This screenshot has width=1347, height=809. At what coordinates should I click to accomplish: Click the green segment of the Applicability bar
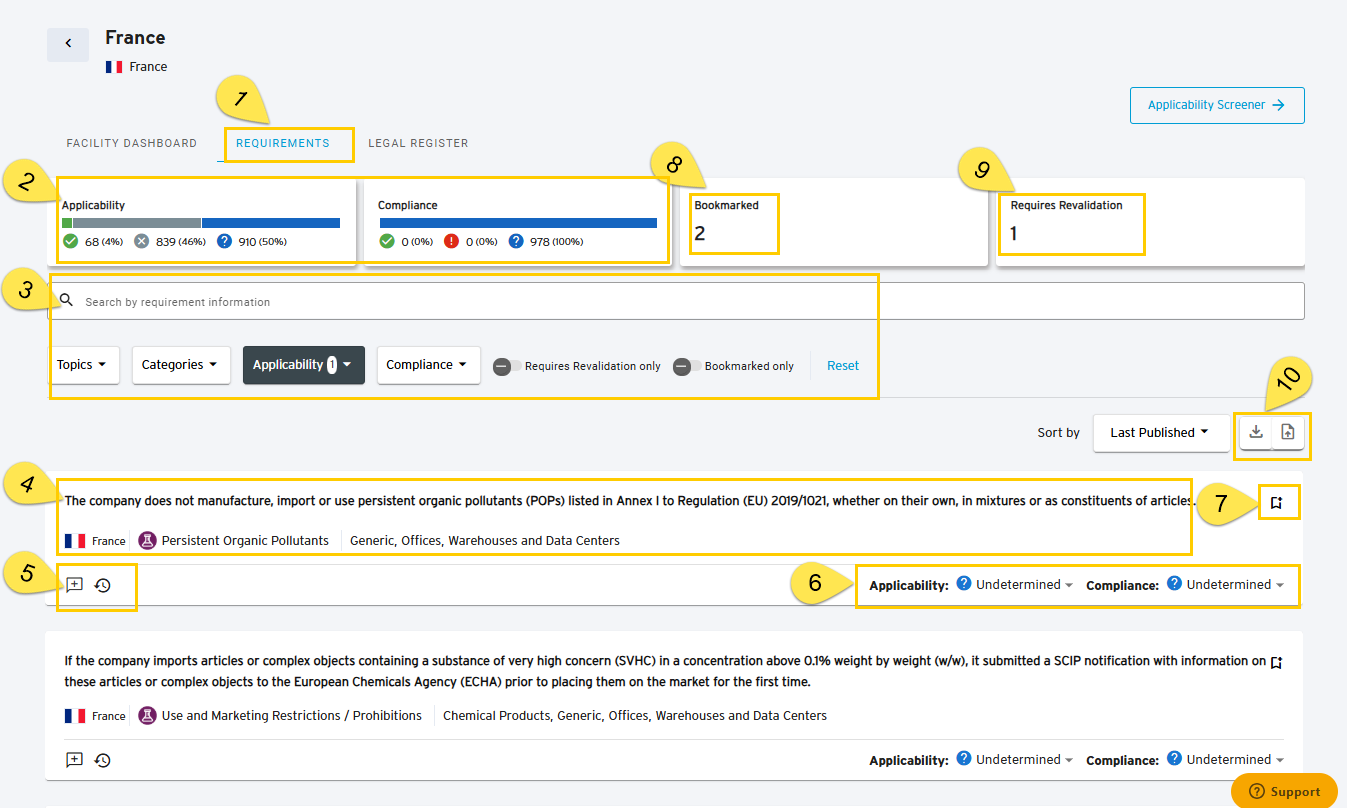[x=67, y=223]
